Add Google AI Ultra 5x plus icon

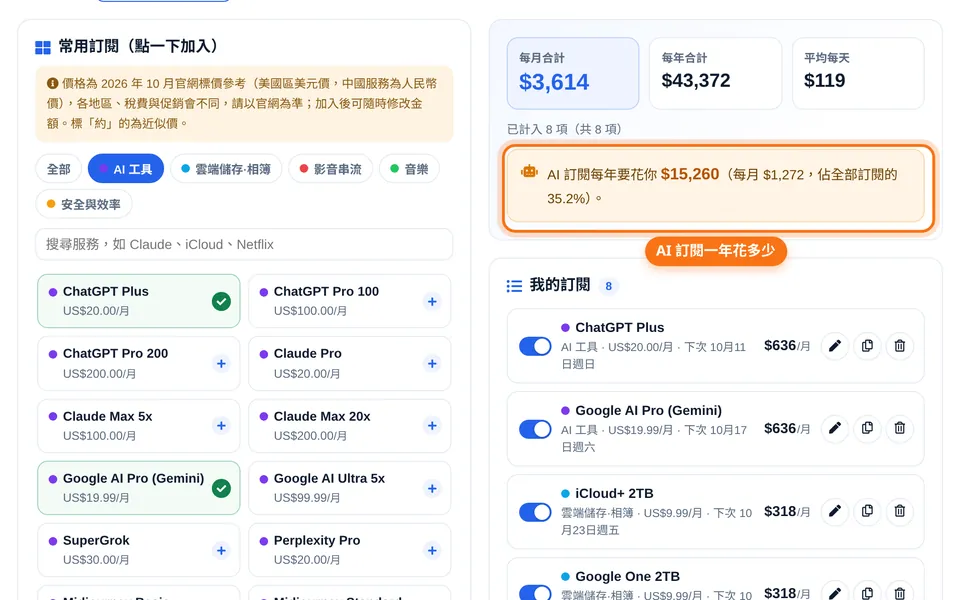[432, 489]
